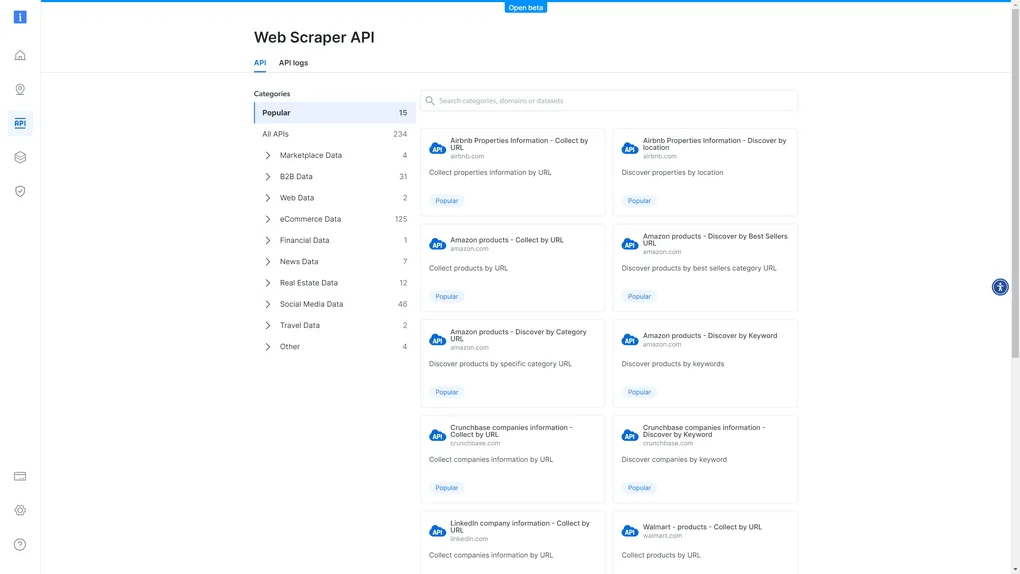Select the All APIs category
This screenshot has height=574, width=1020.
(x=334, y=134)
